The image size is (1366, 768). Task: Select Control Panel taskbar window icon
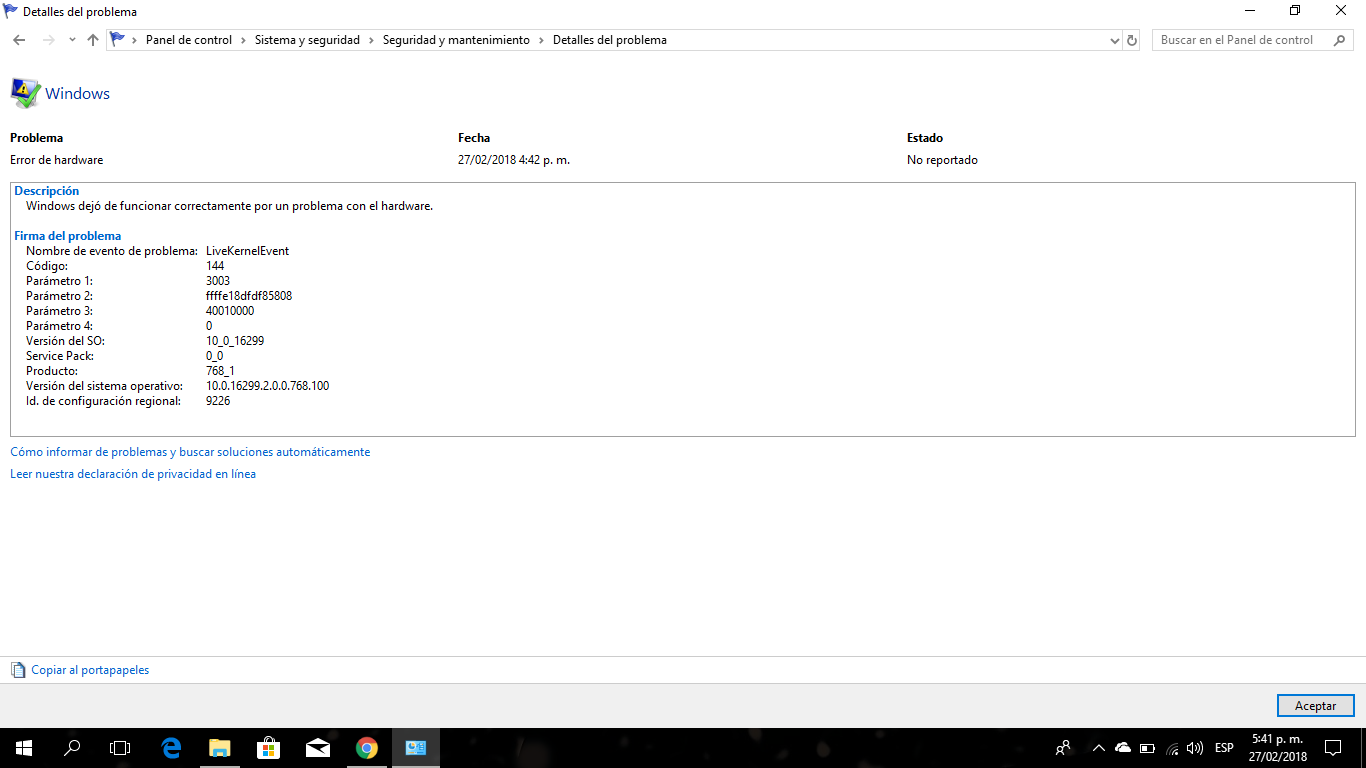pos(416,748)
